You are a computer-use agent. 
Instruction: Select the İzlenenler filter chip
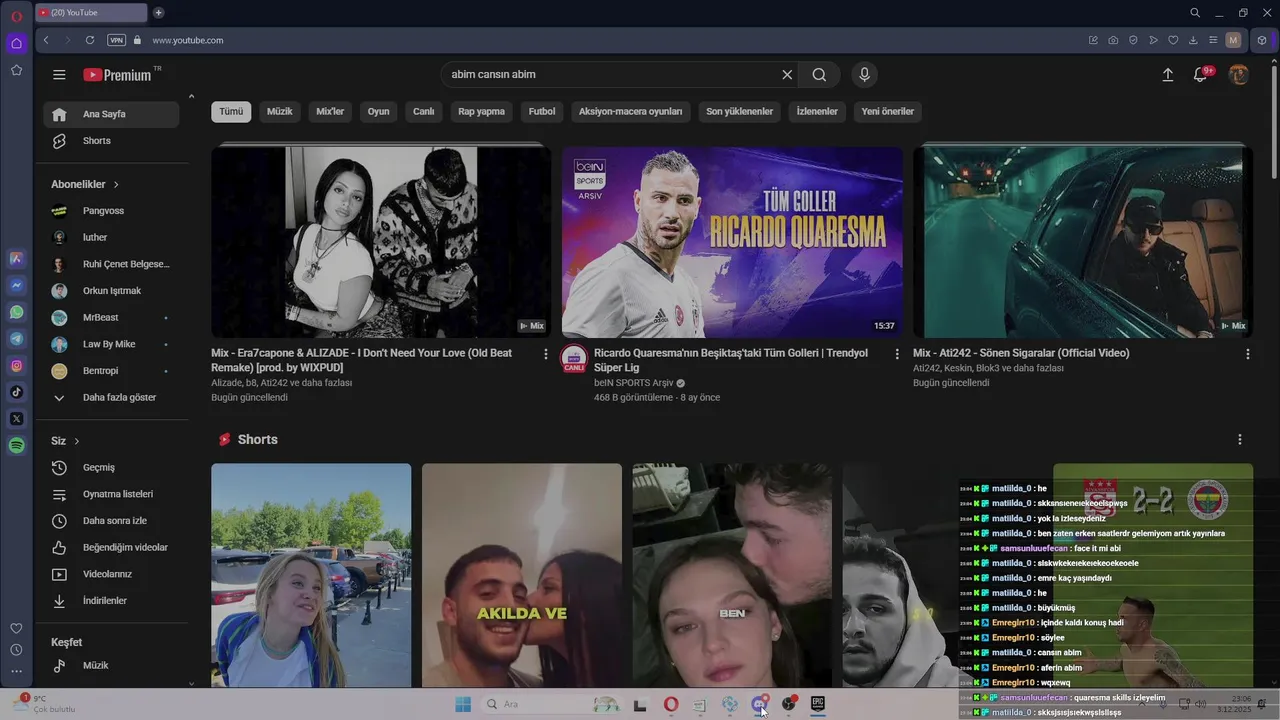pos(817,112)
